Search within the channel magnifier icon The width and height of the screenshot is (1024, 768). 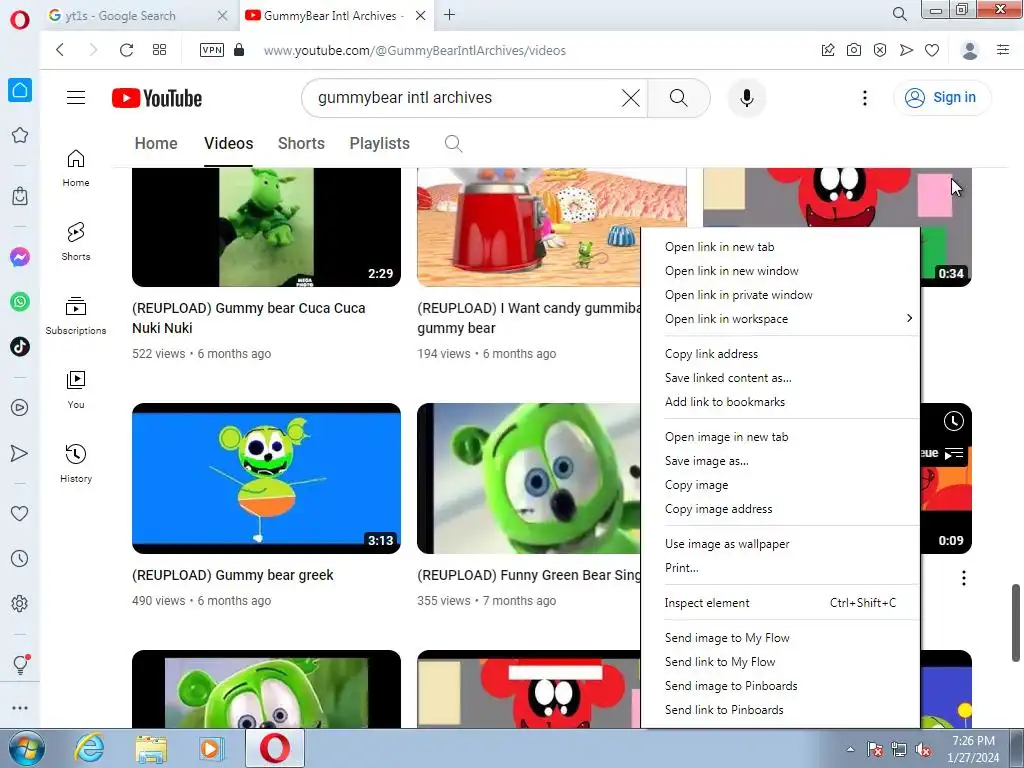tap(453, 143)
